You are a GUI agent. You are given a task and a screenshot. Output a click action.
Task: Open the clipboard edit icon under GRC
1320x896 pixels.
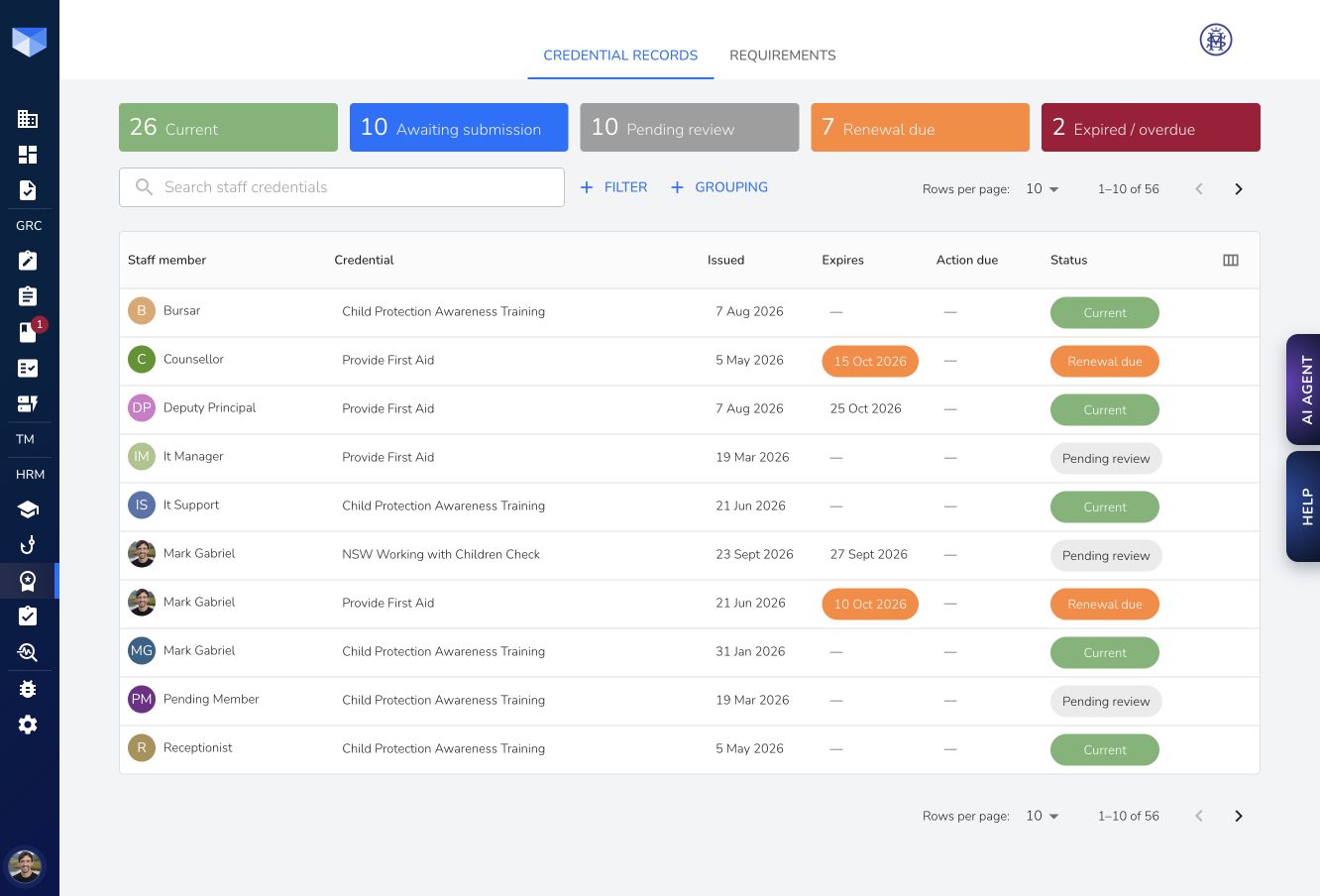(x=28, y=261)
